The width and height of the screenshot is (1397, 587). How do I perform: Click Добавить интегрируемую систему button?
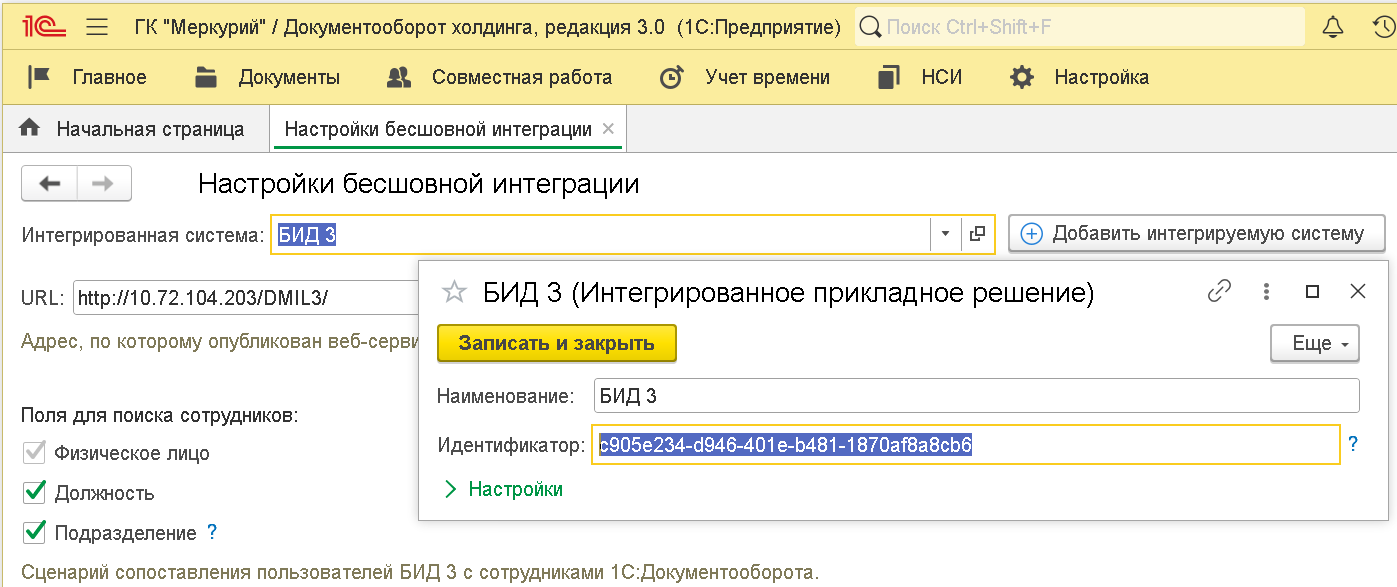(1196, 234)
